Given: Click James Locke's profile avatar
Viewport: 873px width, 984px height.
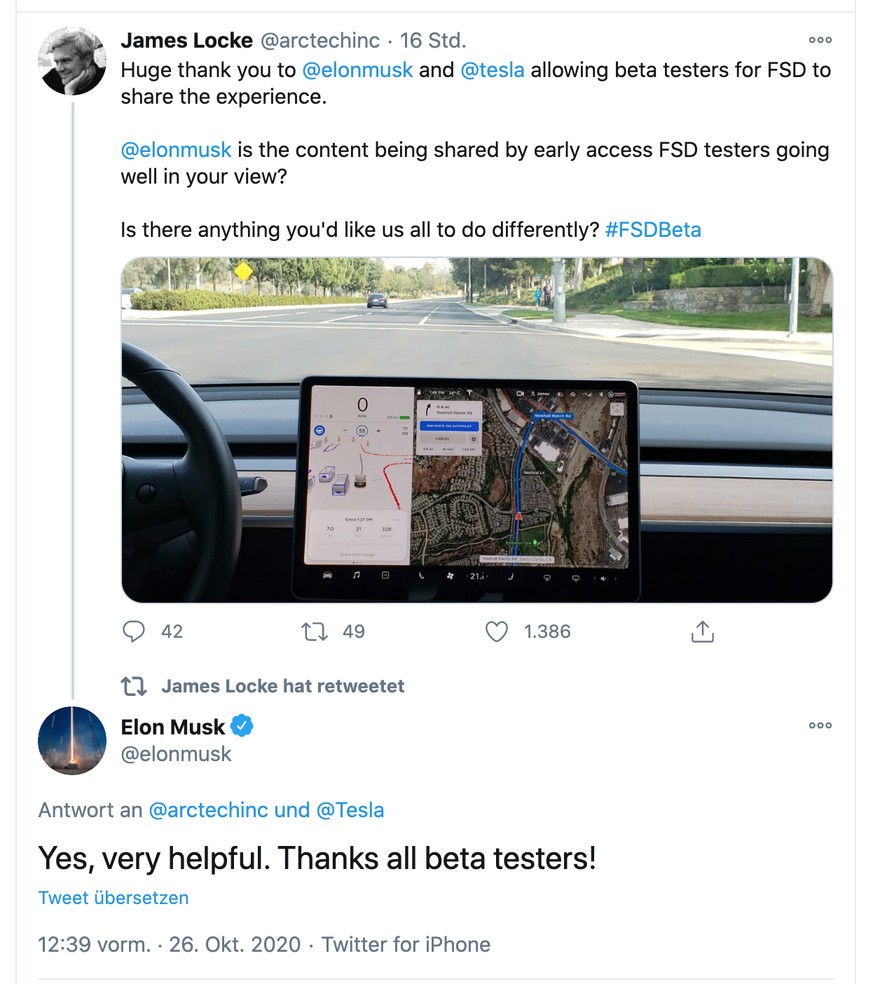Looking at the screenshot, I should (x=72, y=61).
